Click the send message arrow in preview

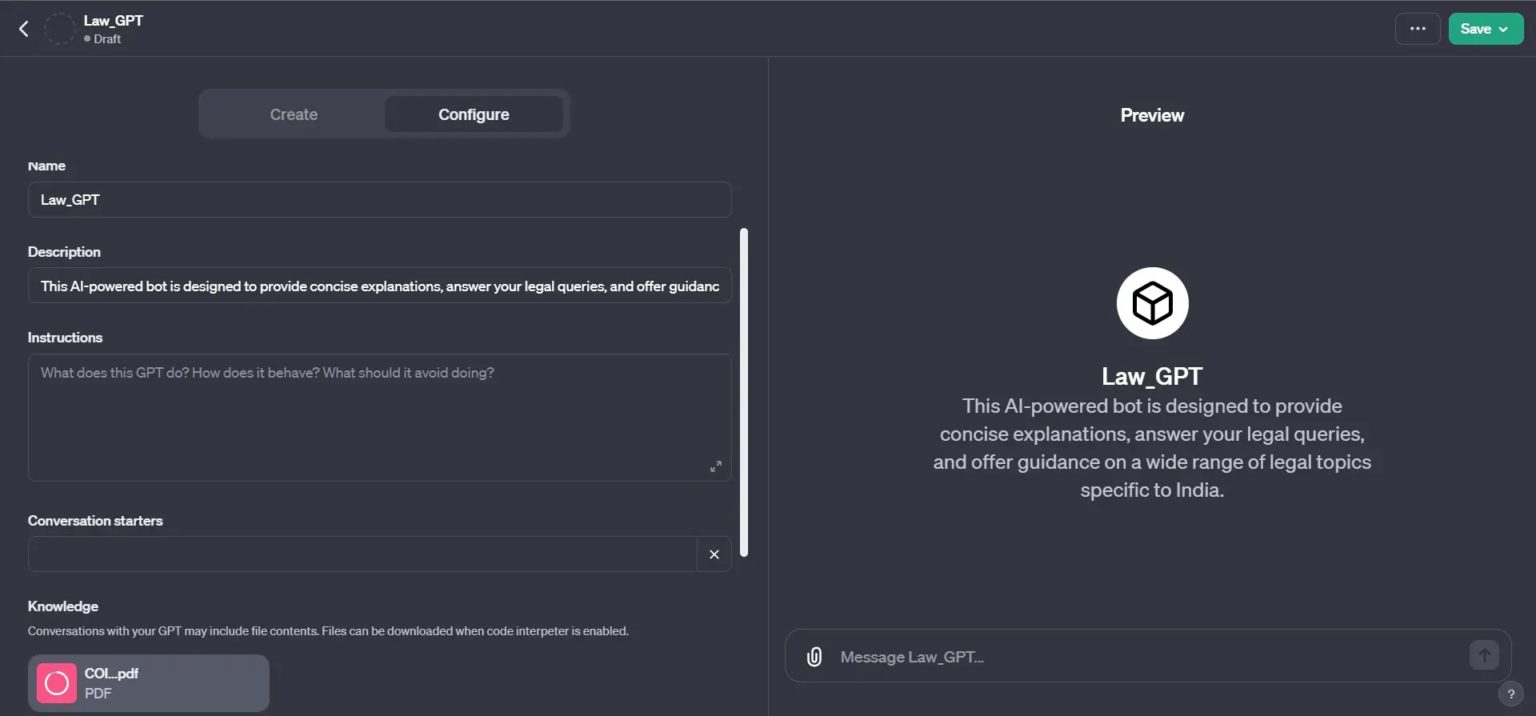1484,654
